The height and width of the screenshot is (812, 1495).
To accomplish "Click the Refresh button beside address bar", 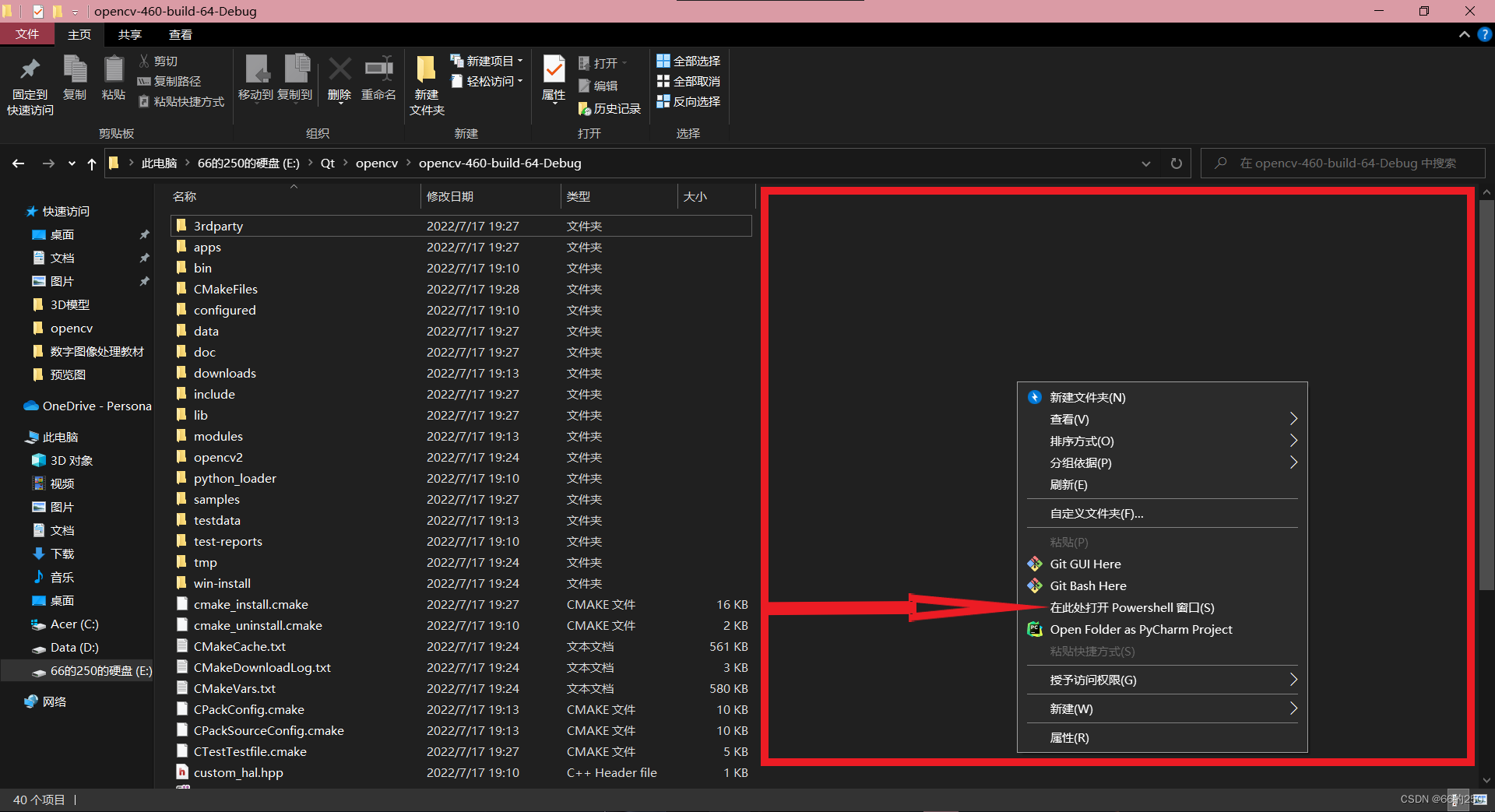I will [1176, 163].
